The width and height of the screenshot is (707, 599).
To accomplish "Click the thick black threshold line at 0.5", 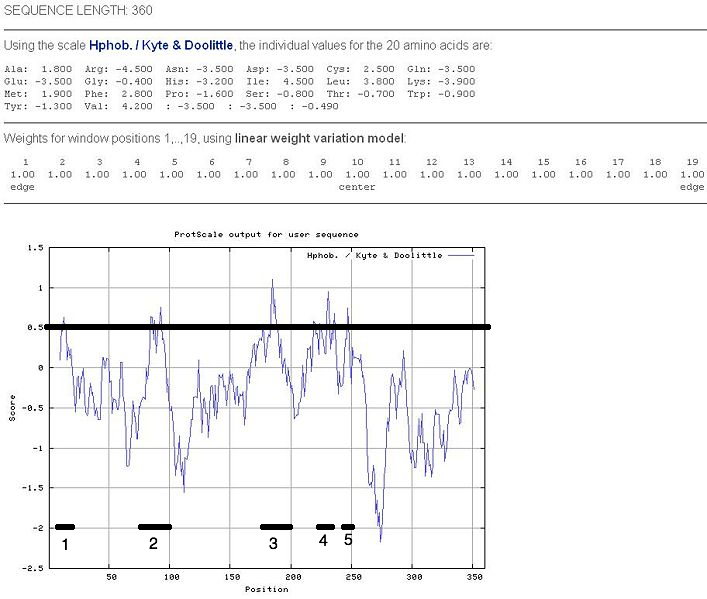I will (x=420, y=327).
